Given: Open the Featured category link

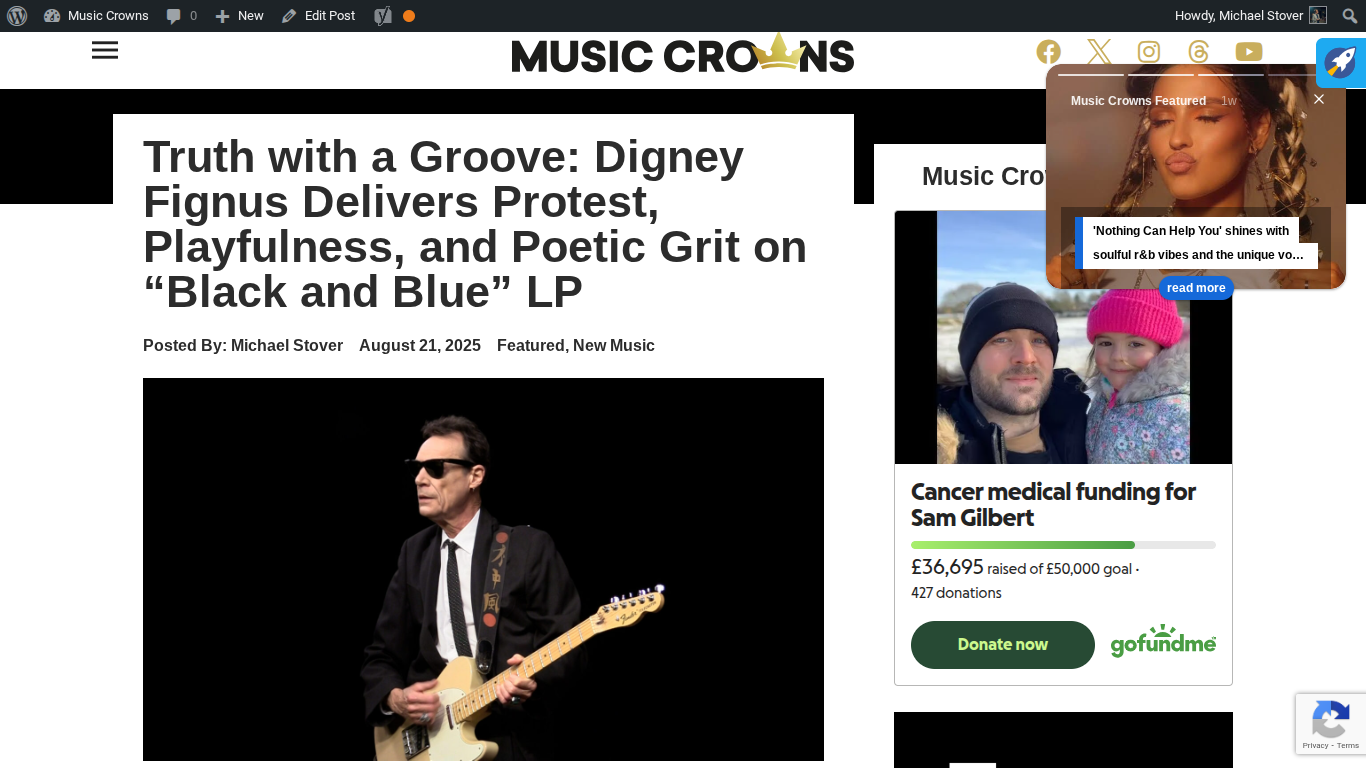Looking at the screenshot, I should [x=530, y=345].
